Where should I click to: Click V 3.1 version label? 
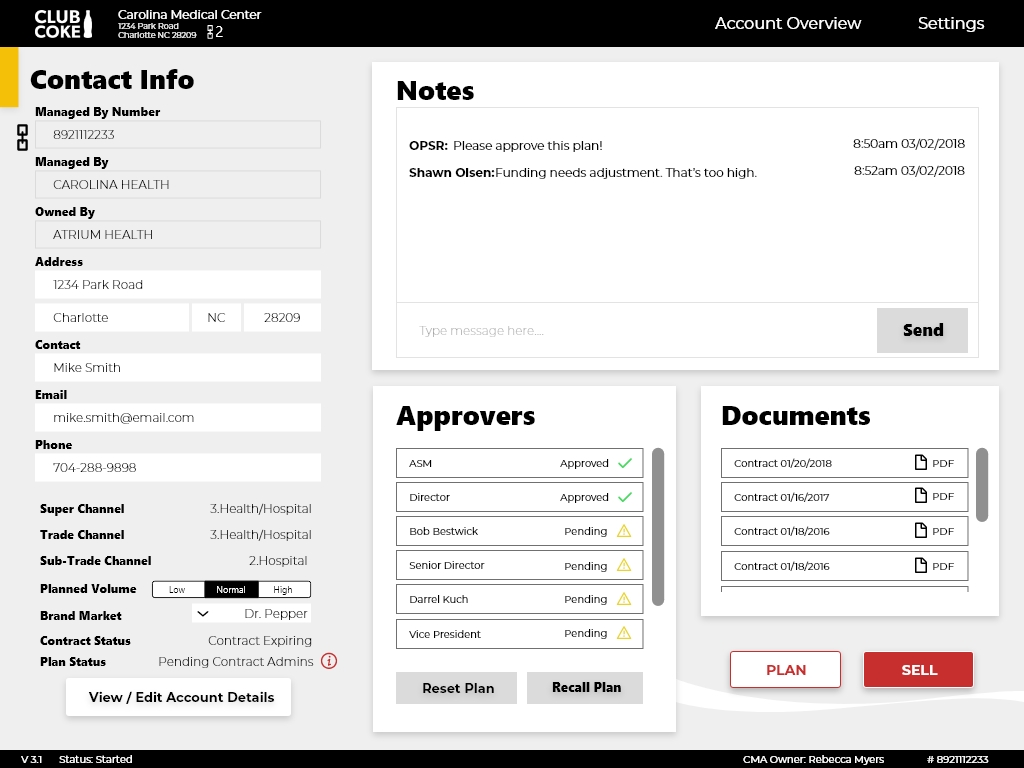(x=31, y=759)
